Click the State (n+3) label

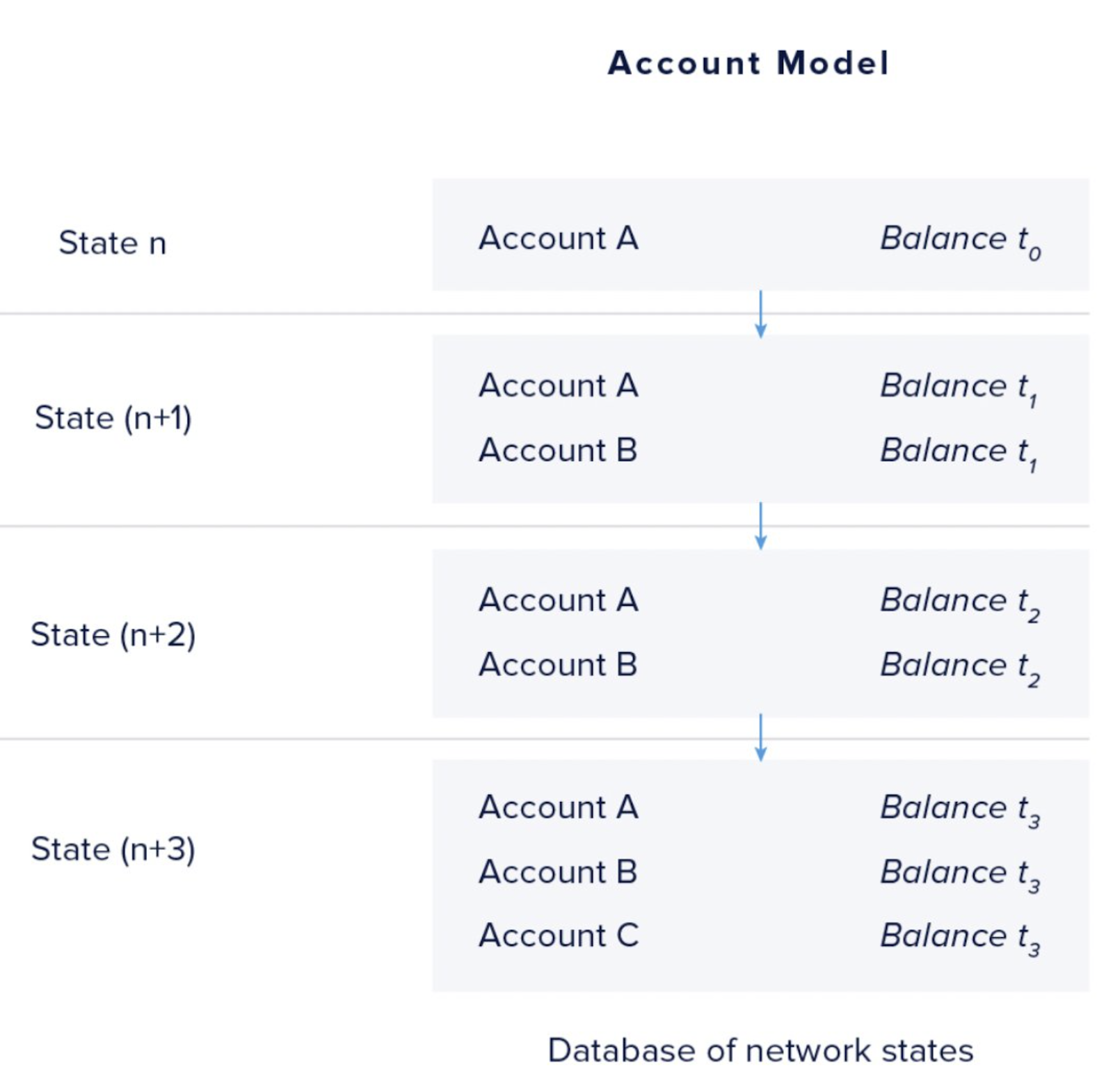tap(113, 849)
